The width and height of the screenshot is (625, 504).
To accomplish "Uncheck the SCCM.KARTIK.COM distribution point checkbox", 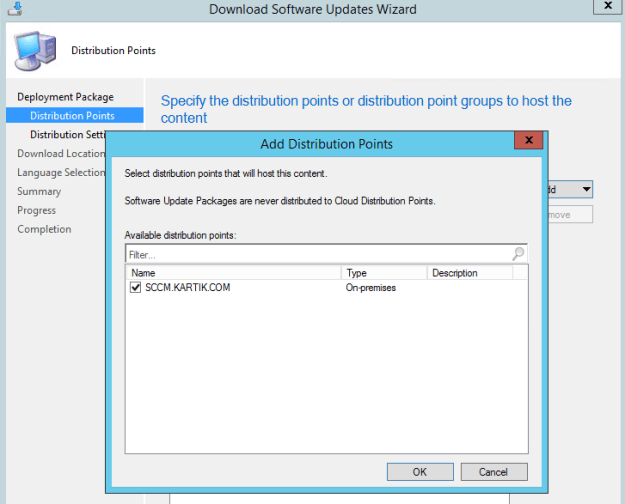I will (136, 287).
